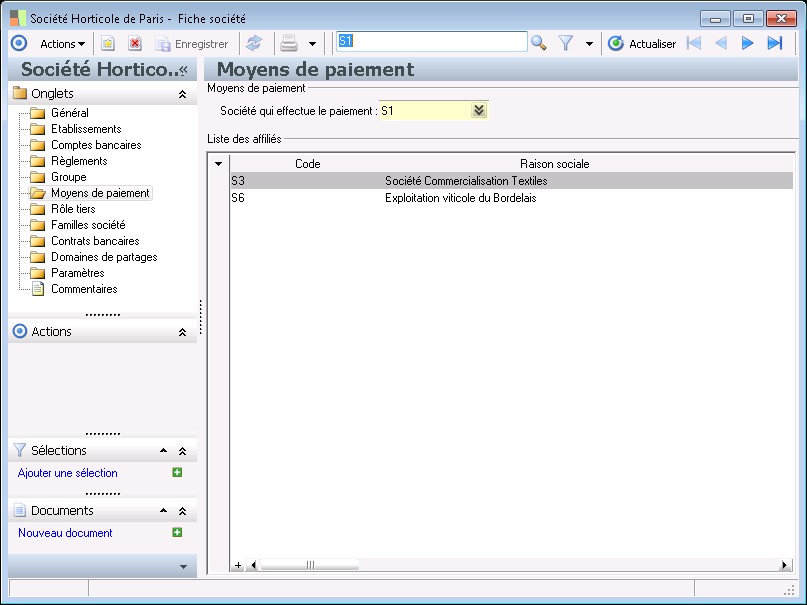Screen dimensions: 807x605
Task: Click the Actions section target icon
Action: point(20,331)
